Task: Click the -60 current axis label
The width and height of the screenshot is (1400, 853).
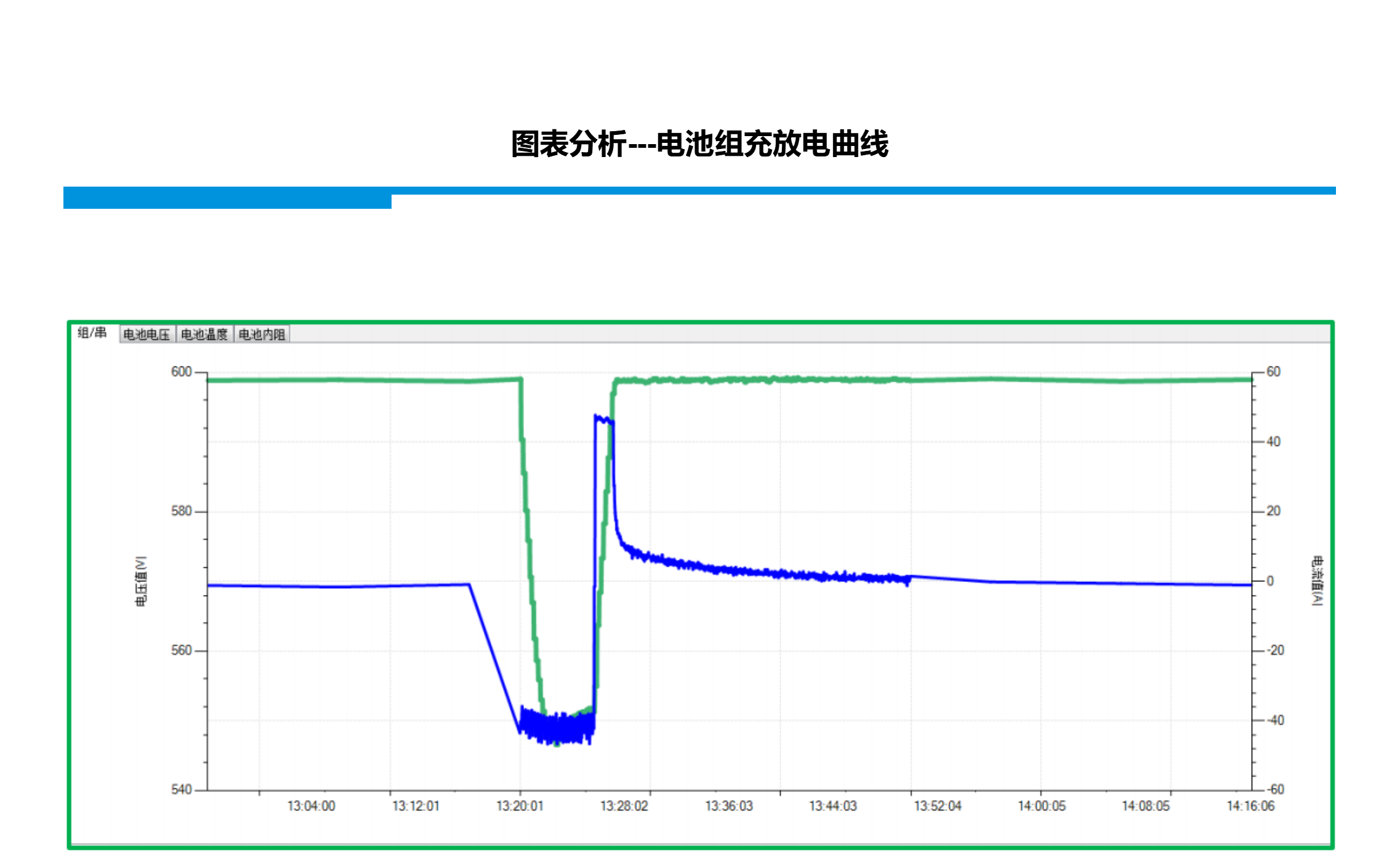Action: click(1275, 790)
